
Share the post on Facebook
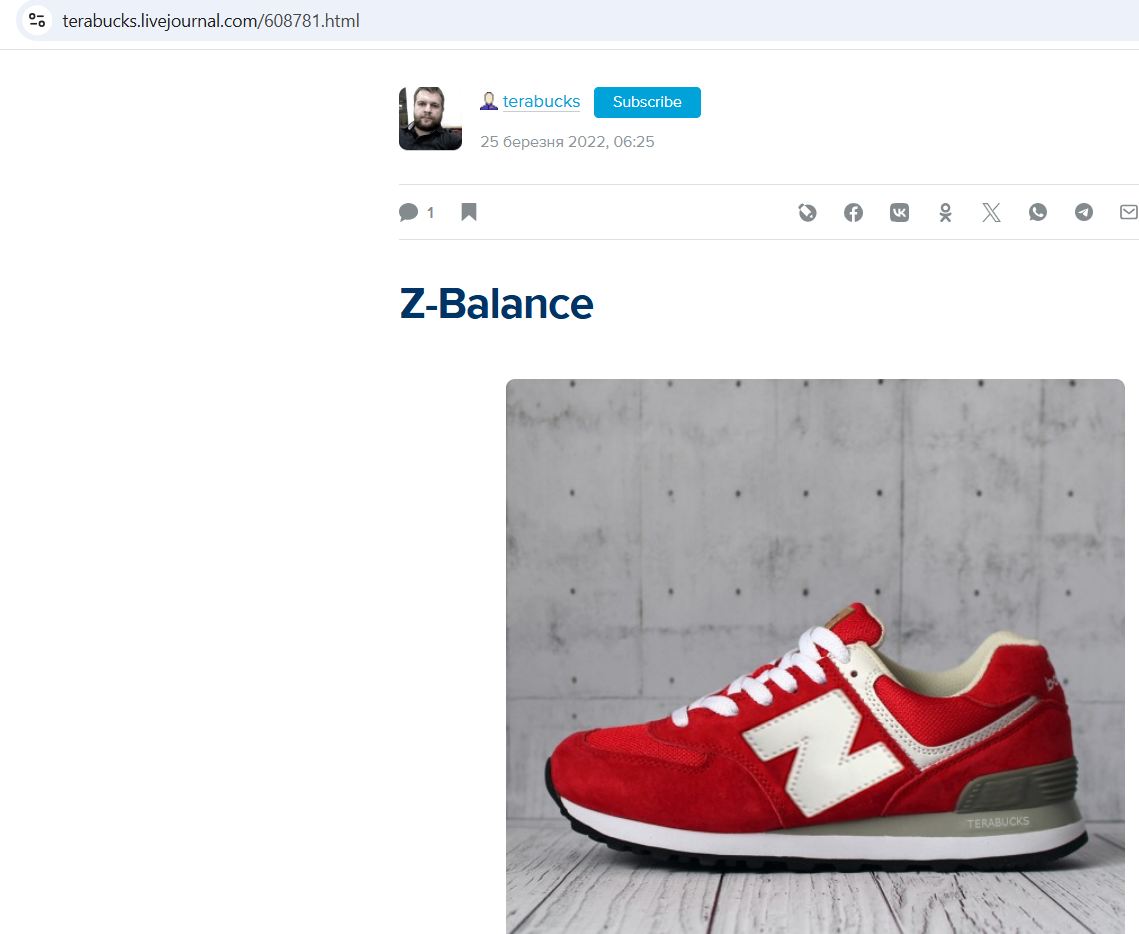854,212
